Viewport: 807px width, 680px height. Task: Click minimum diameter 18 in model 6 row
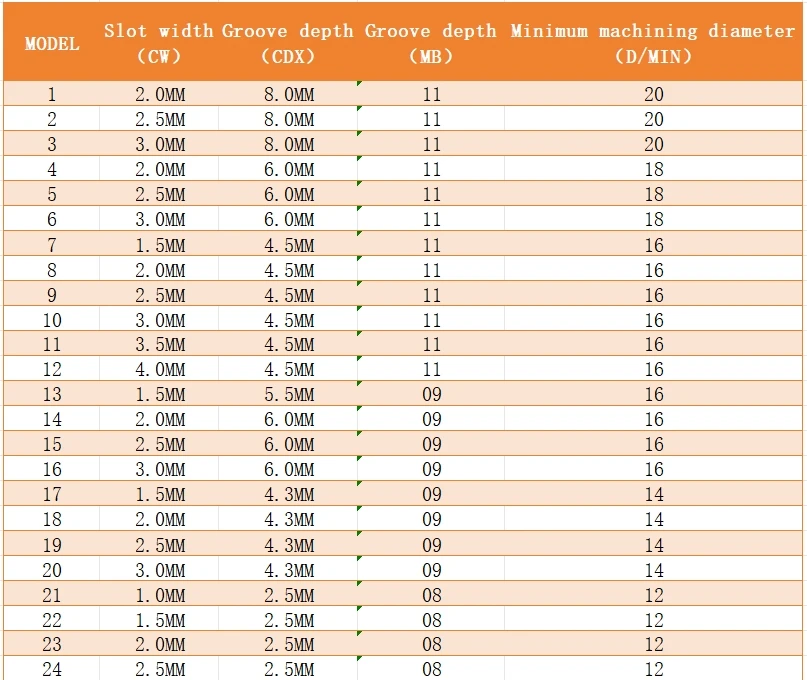[x=654, y=219]
